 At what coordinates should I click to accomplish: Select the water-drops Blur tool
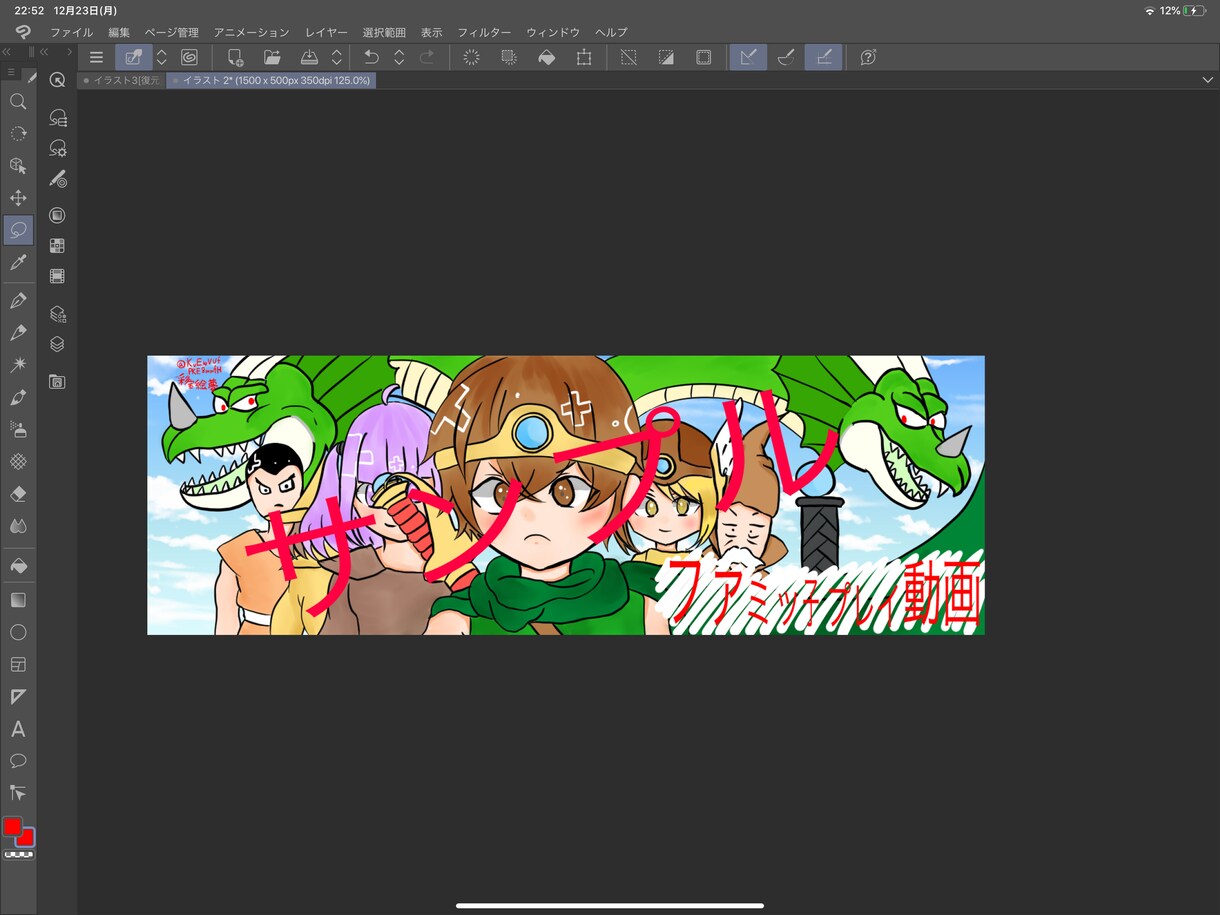pyautogui.click(x=18, y=526)
